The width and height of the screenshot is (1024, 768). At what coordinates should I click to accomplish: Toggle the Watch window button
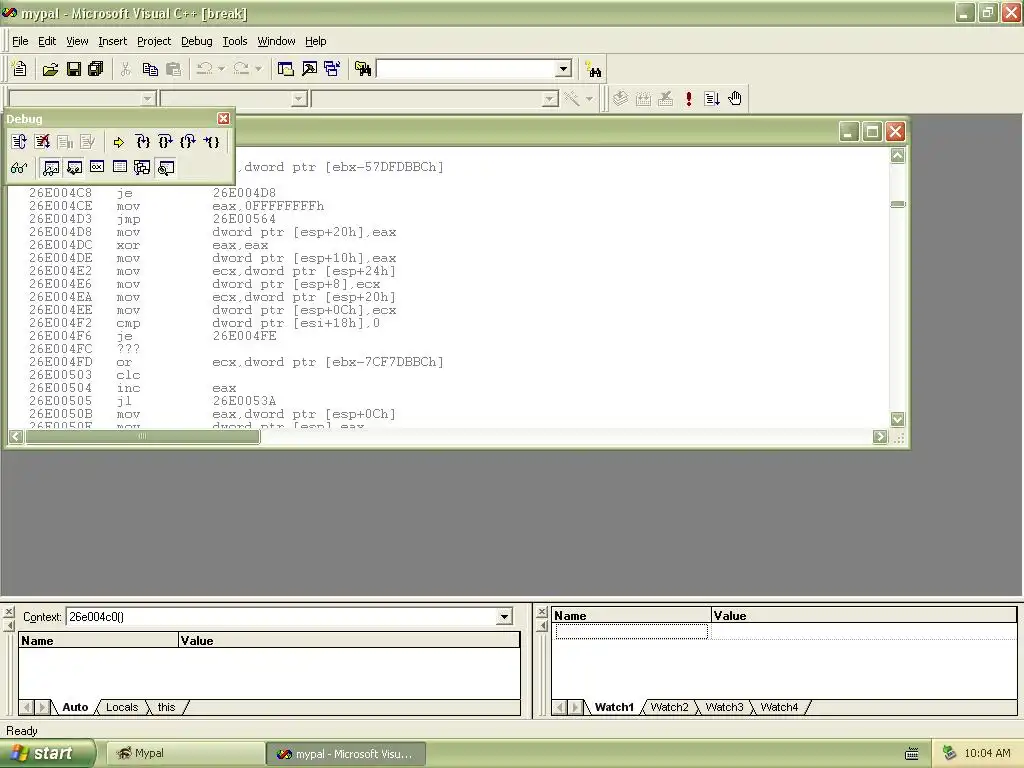click(51, 168)
